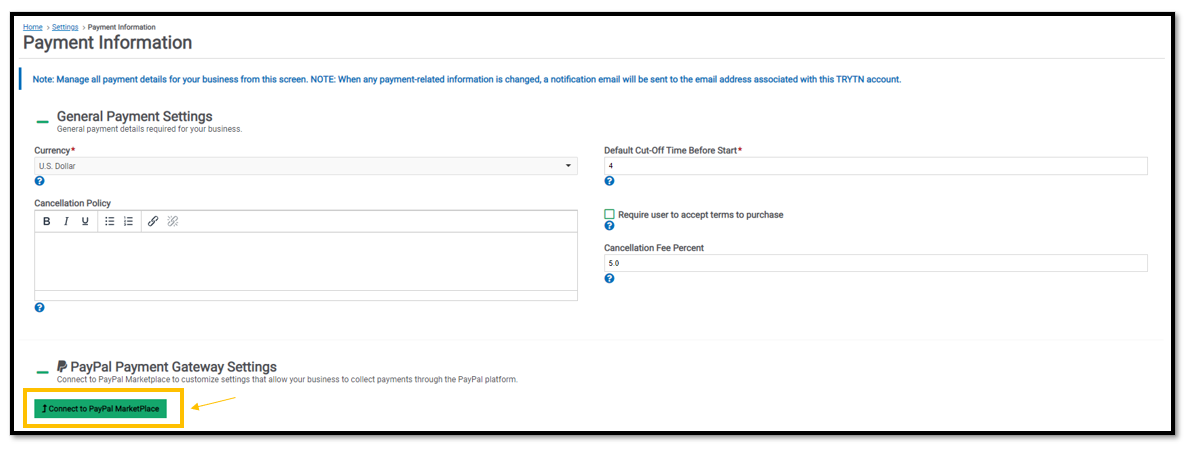Click inside the Cancellation Policy text area
Image resolution: width=1192 pixels, height=452 pixels.
coord(306,261)
